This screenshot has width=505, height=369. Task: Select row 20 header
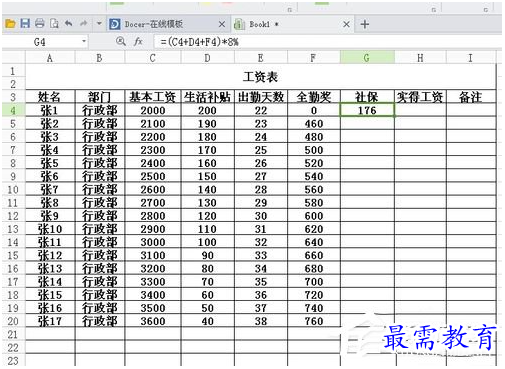tap(13, 321)
